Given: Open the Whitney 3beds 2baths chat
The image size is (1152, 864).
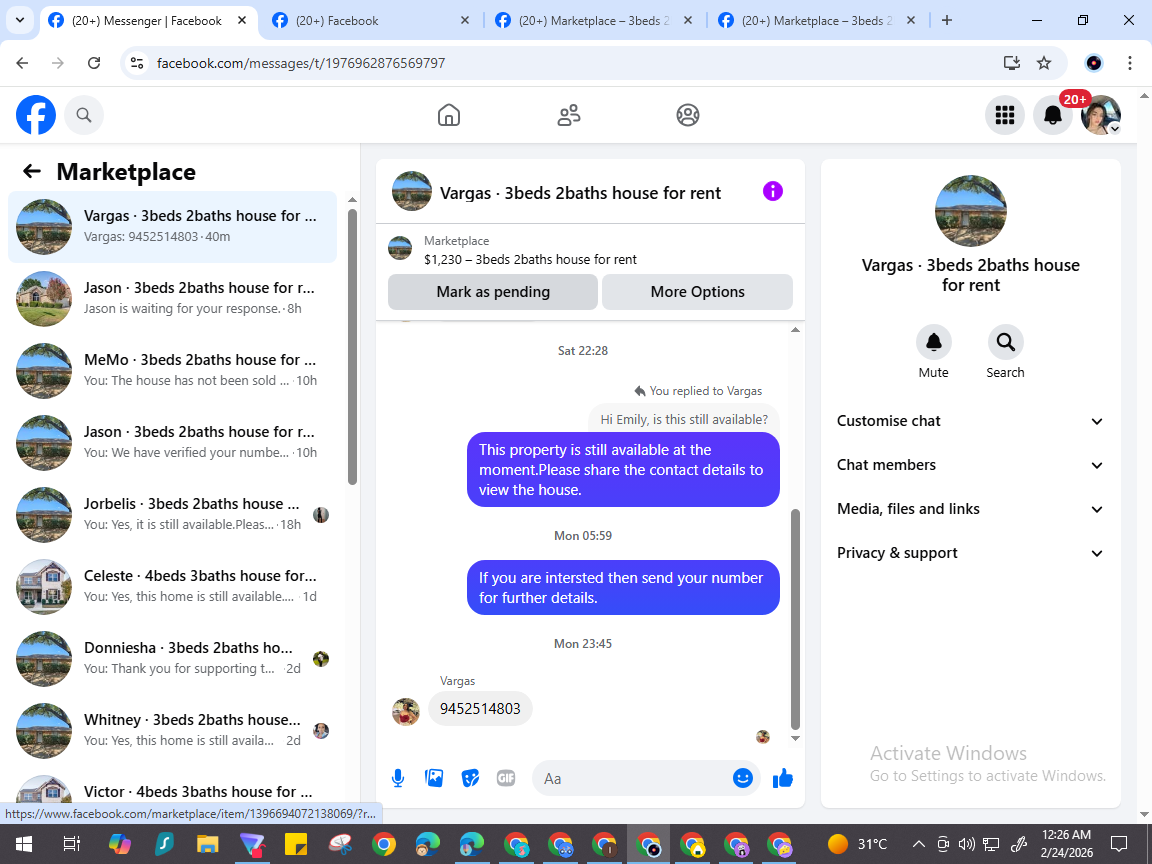Looking at the screenshot, I should pos(173,730).
